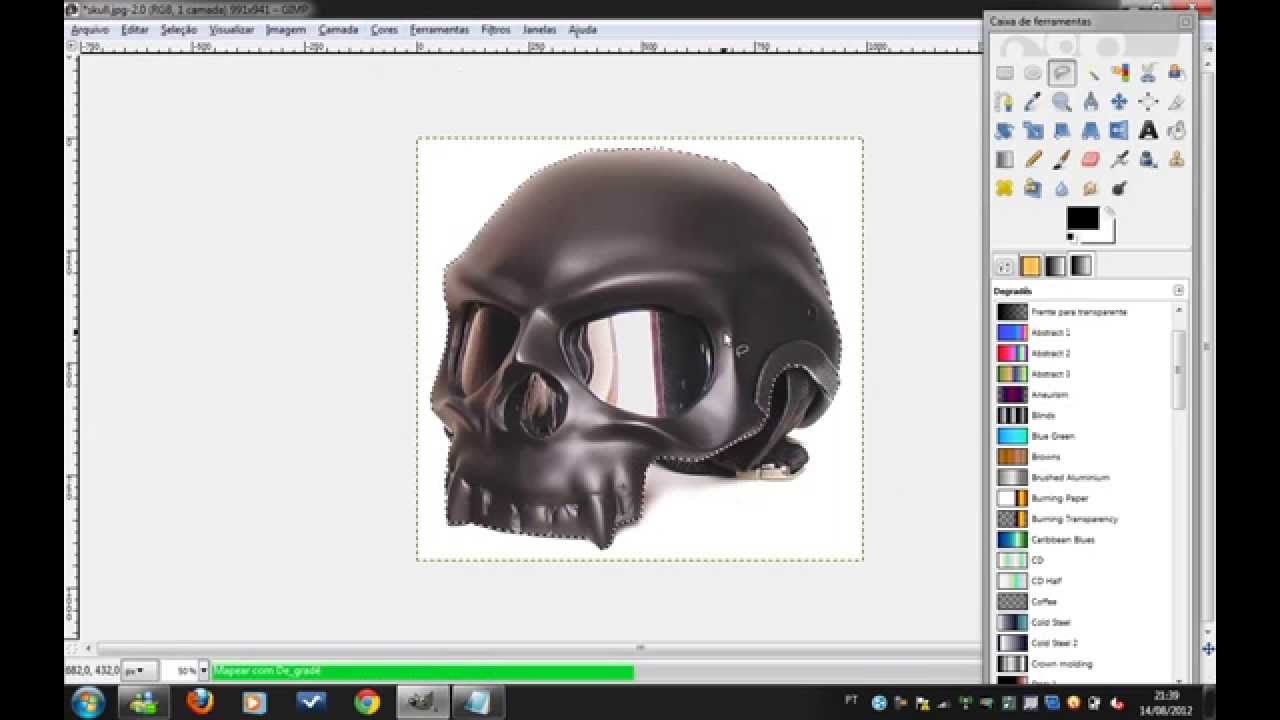Click the black foreground color swatch

(1082, 218)
